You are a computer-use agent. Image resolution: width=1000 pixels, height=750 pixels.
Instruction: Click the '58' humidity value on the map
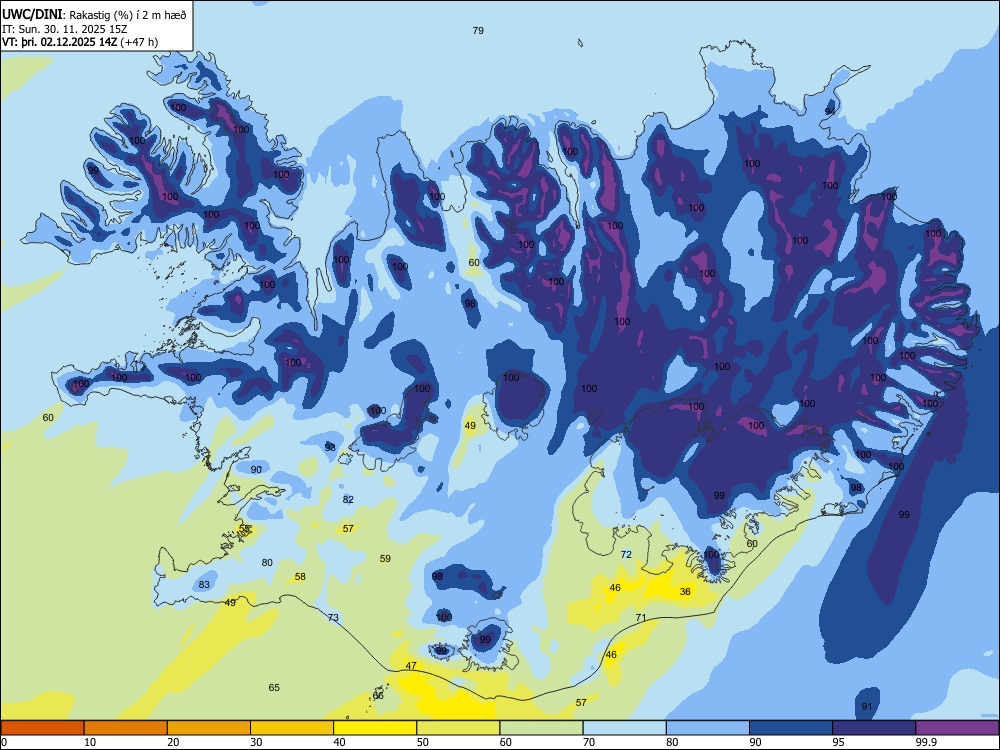click(300, 576)
